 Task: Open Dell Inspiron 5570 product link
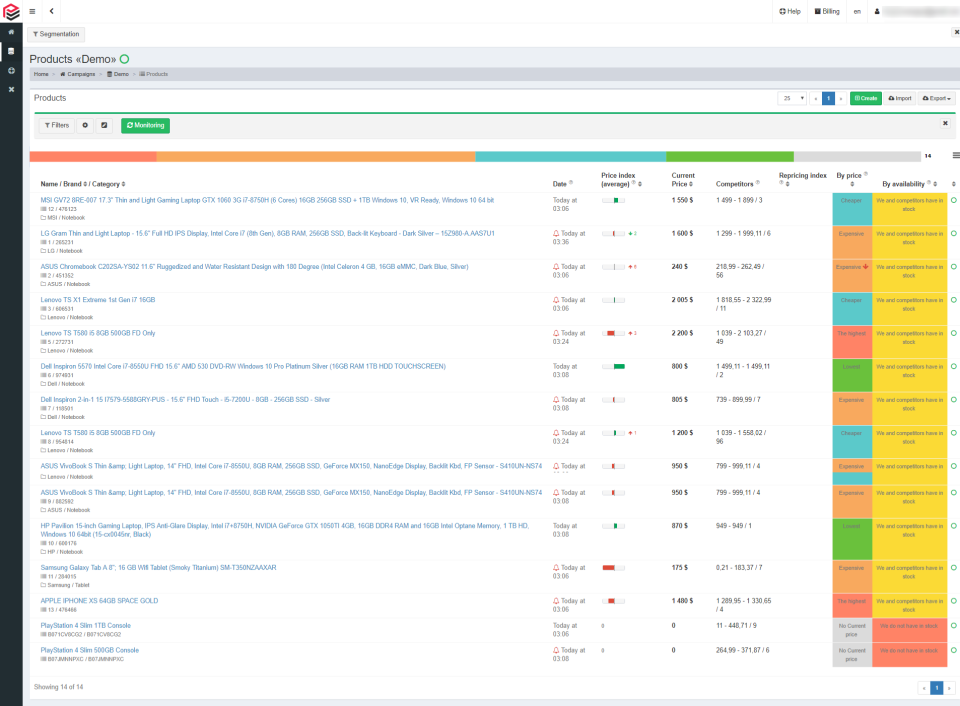[243, 366]
